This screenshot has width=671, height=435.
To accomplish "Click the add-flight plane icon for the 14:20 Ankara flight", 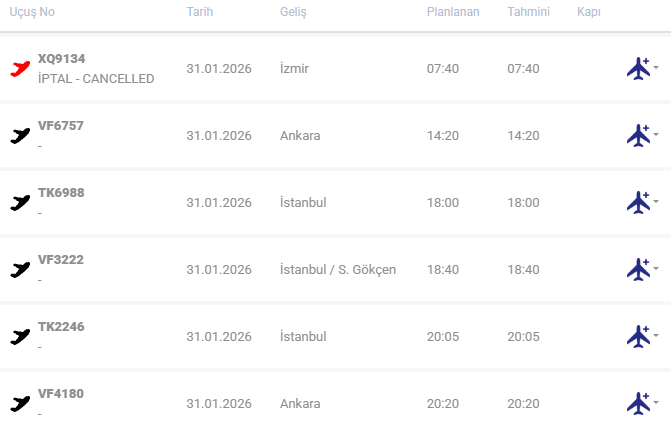I will [x=638, y=136].
